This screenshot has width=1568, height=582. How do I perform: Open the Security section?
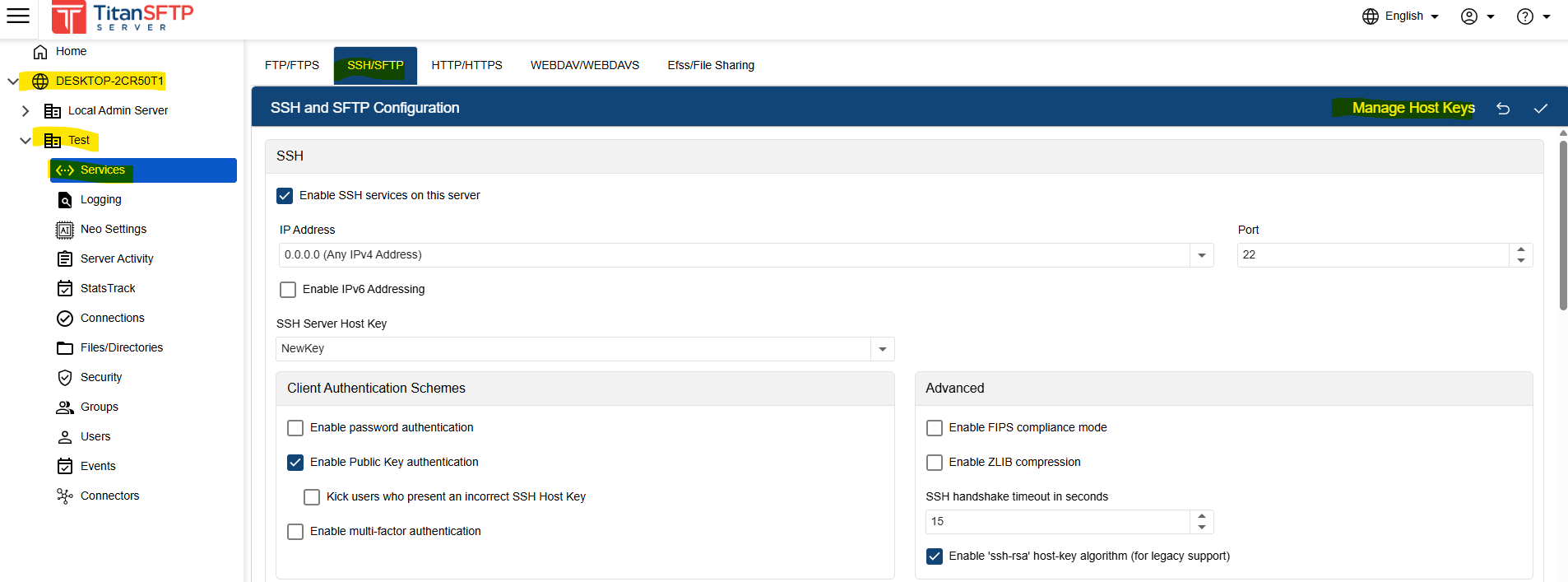pos(100,377)
